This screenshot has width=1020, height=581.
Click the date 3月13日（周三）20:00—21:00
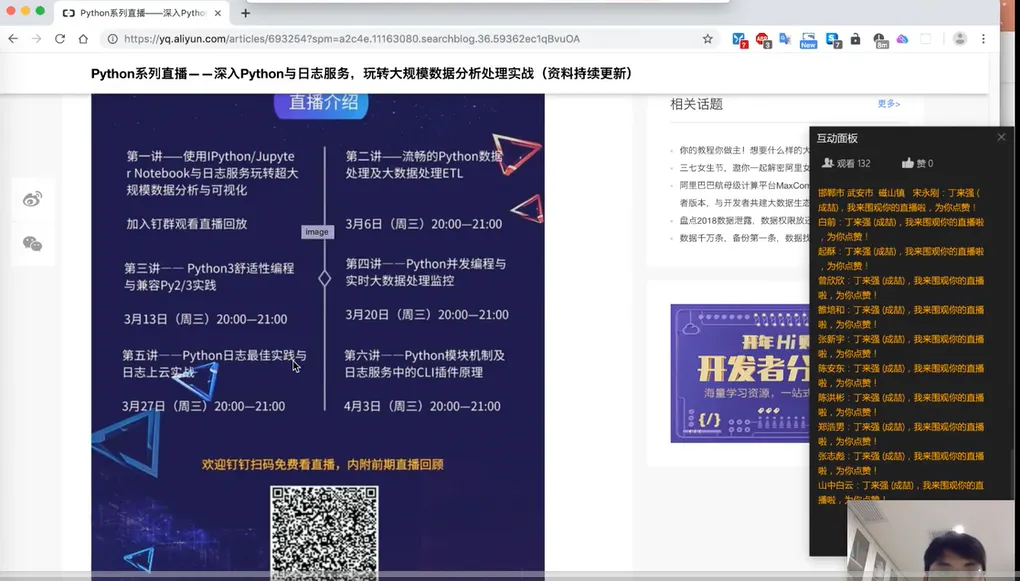point(206,319)
